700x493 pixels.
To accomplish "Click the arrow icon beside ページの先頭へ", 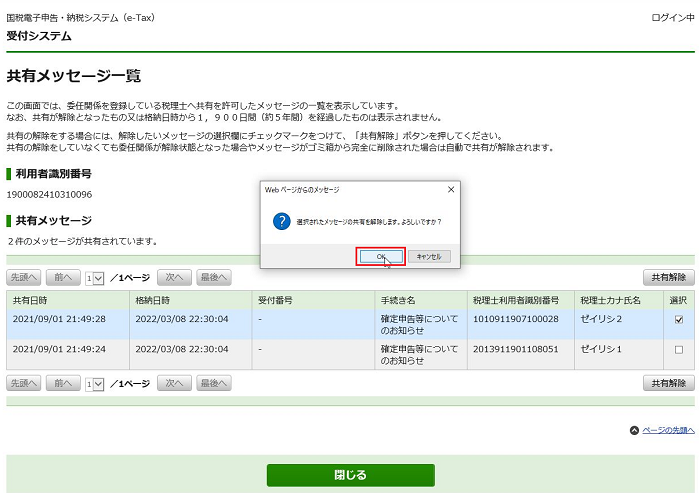I will pos(634,430).
